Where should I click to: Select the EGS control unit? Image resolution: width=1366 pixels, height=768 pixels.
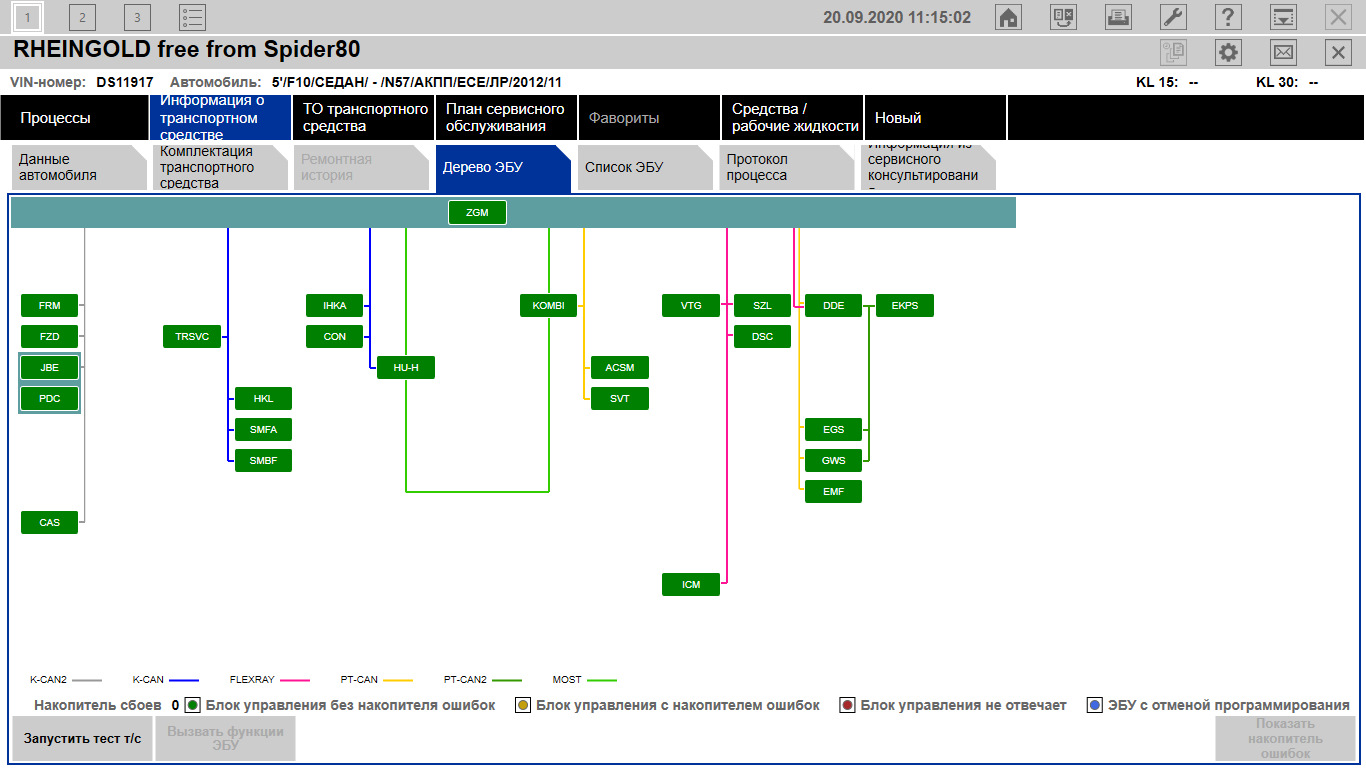[833, 430]
